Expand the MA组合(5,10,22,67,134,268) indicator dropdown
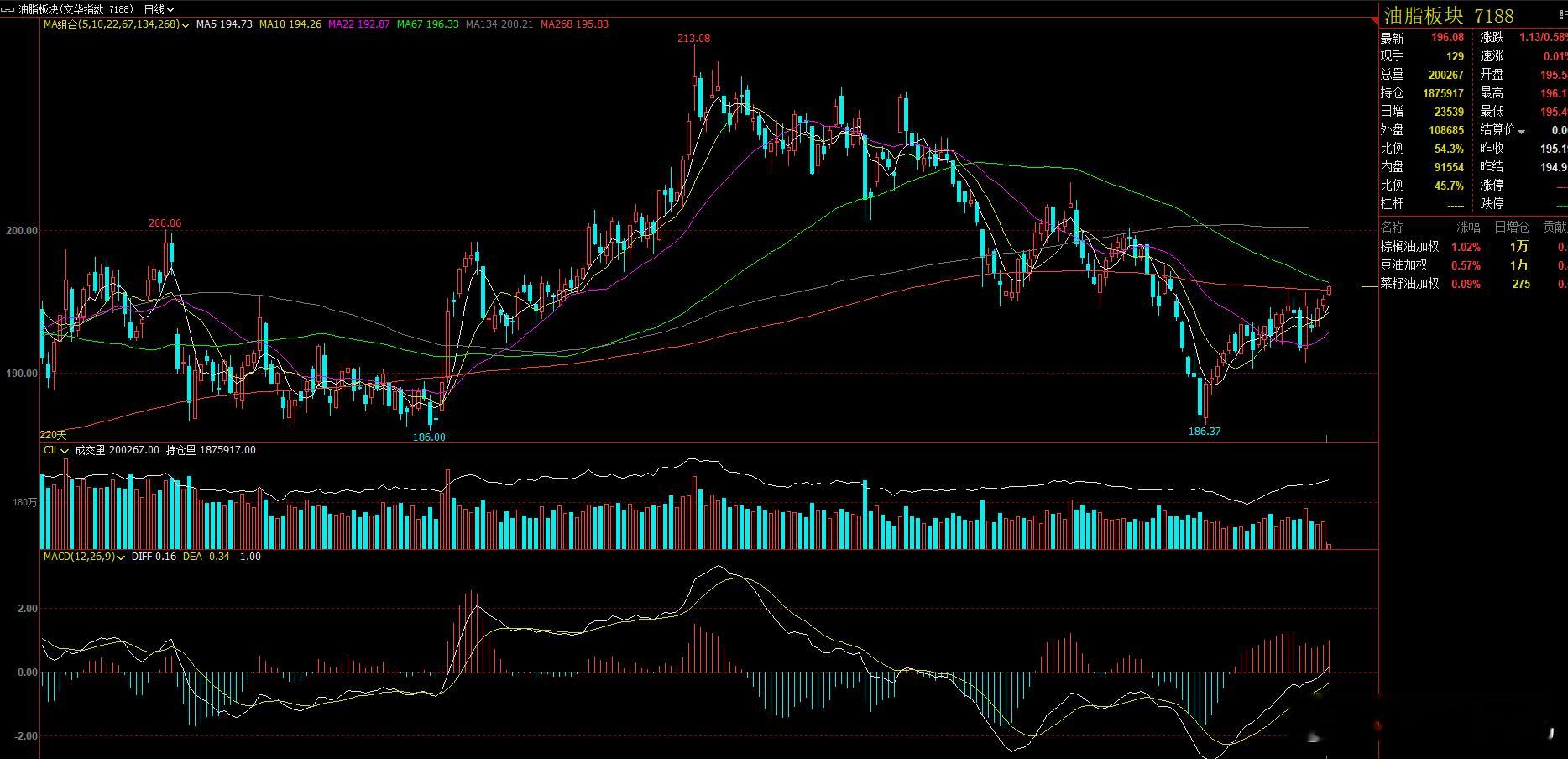This screenshot has height=759, width=1568. (117, 24)
